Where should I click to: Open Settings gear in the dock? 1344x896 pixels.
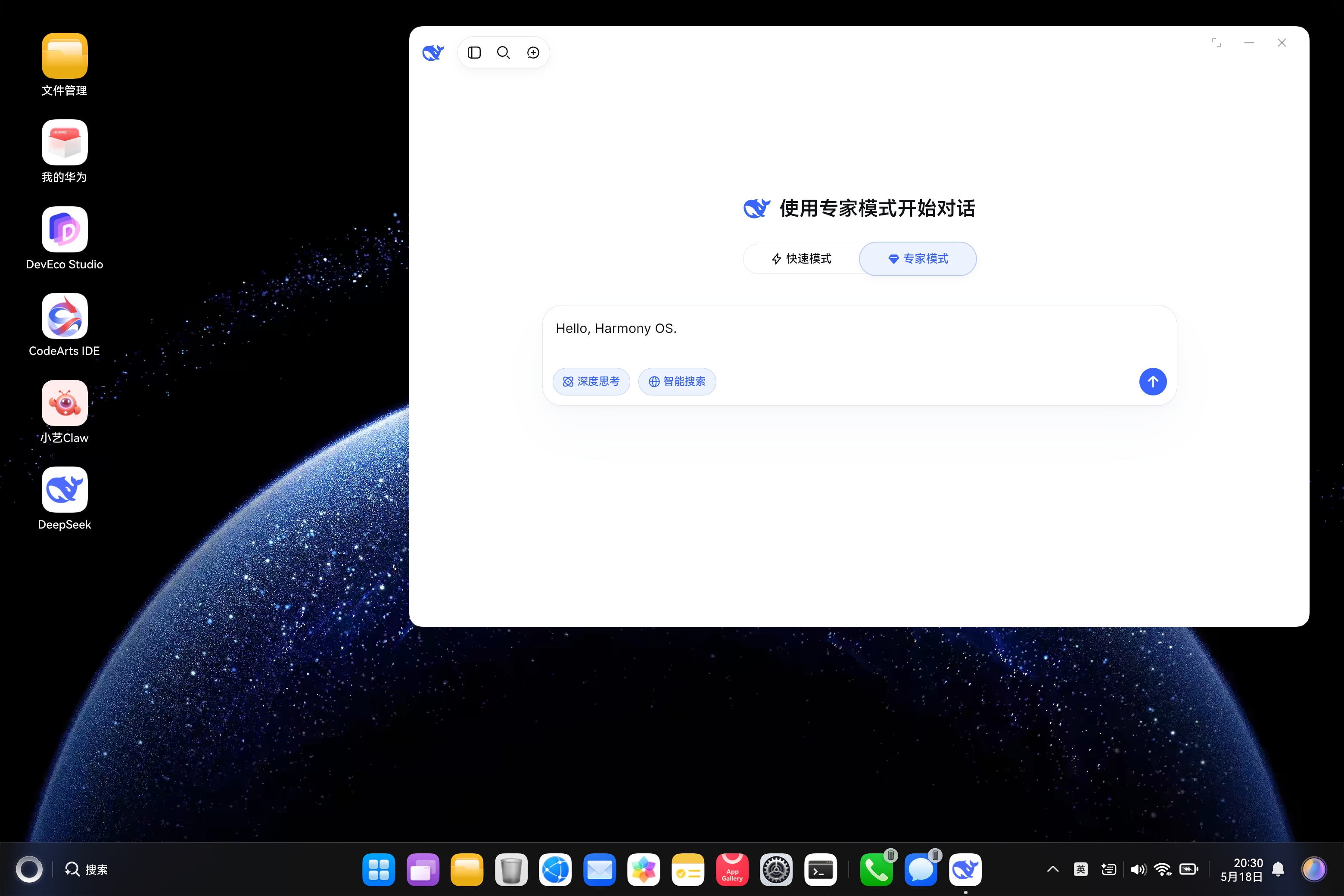pos(776,870)
